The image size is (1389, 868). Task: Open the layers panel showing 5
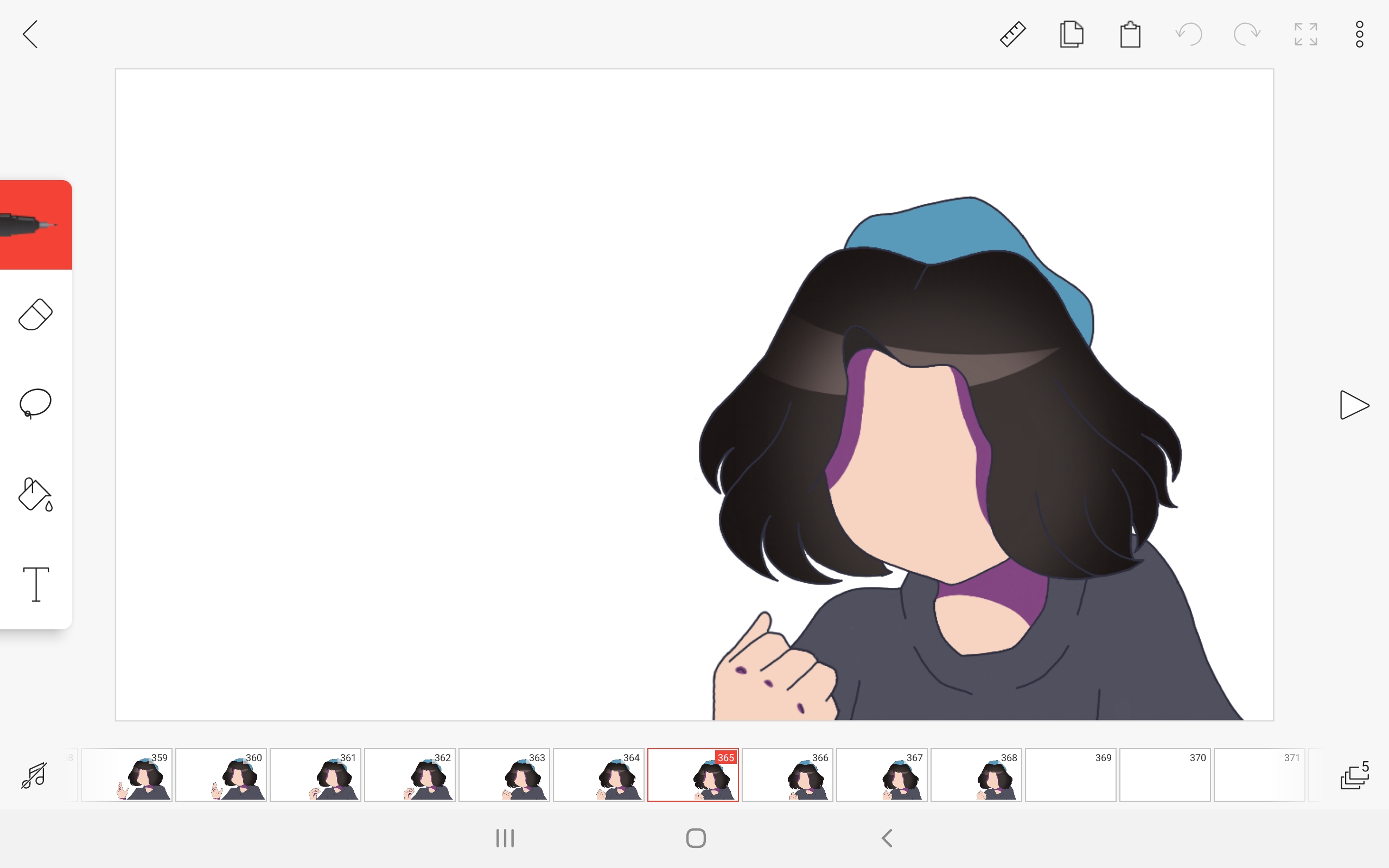[x=1355, y=775]
